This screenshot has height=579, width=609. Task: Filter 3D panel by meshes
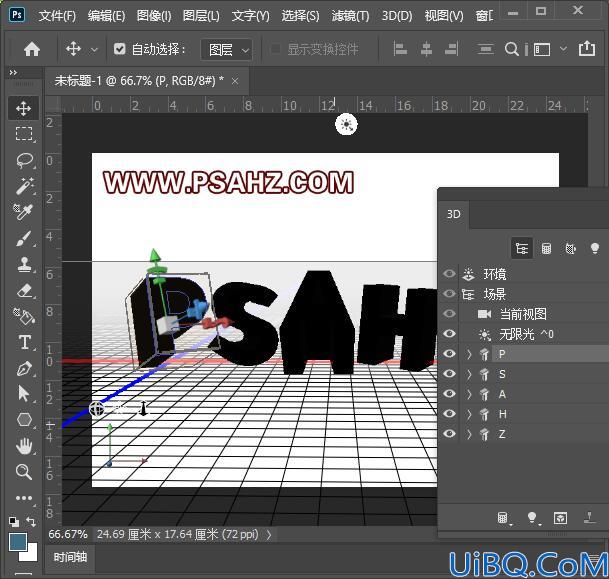[546, 248]
